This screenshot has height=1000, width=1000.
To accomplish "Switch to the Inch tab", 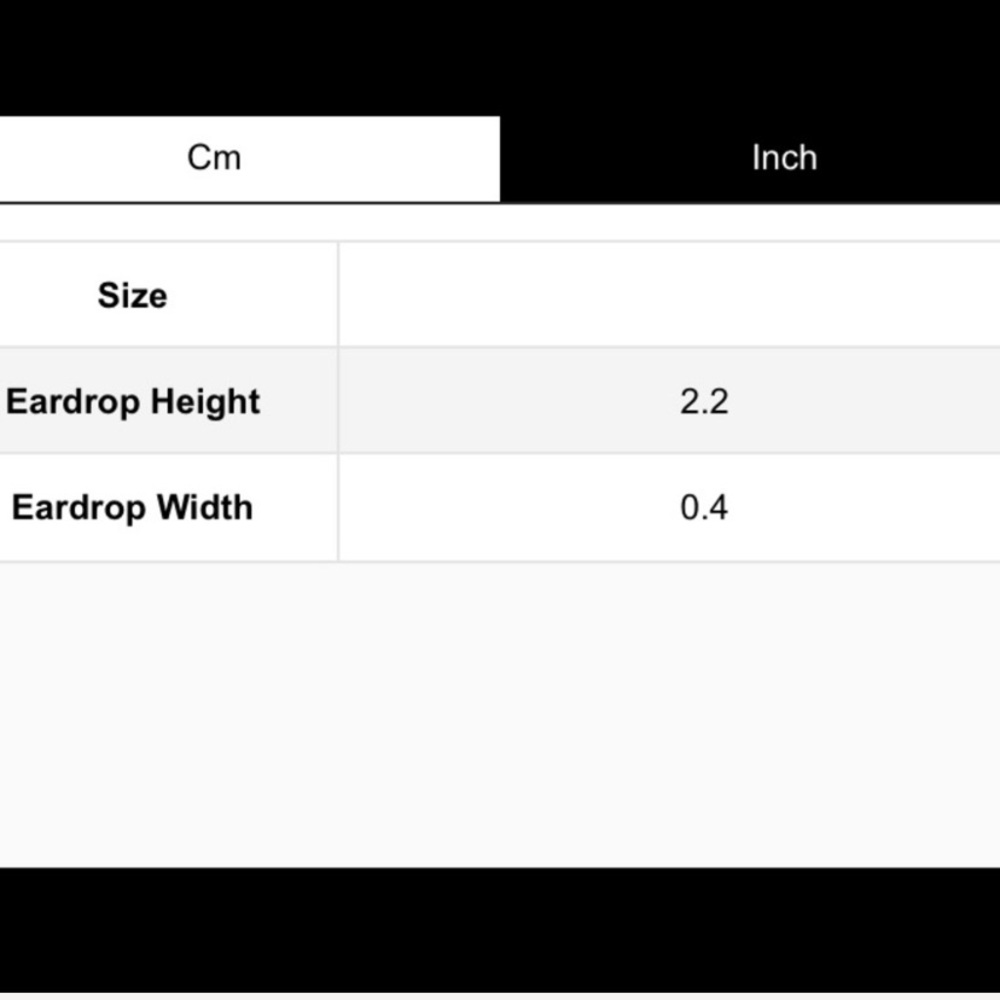I will (750, 159).
